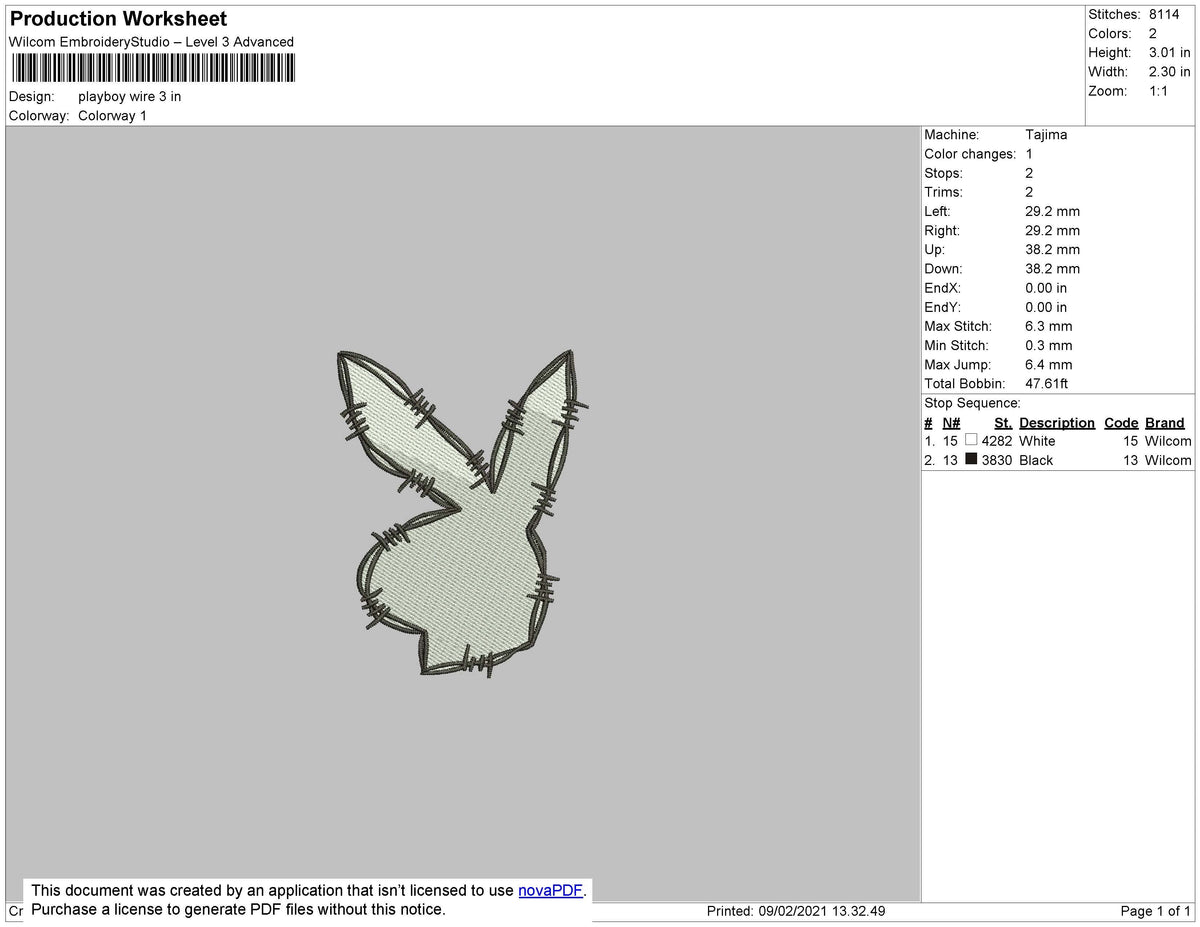Select the stitch count 8114
This screenshot has height=927, width=1200.
1164,15
